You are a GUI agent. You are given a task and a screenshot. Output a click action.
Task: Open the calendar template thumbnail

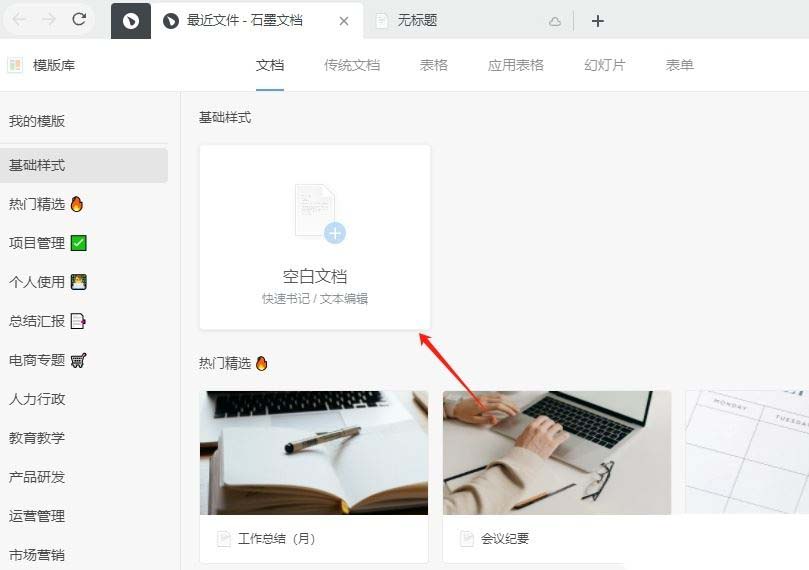(x=747, y=452)
